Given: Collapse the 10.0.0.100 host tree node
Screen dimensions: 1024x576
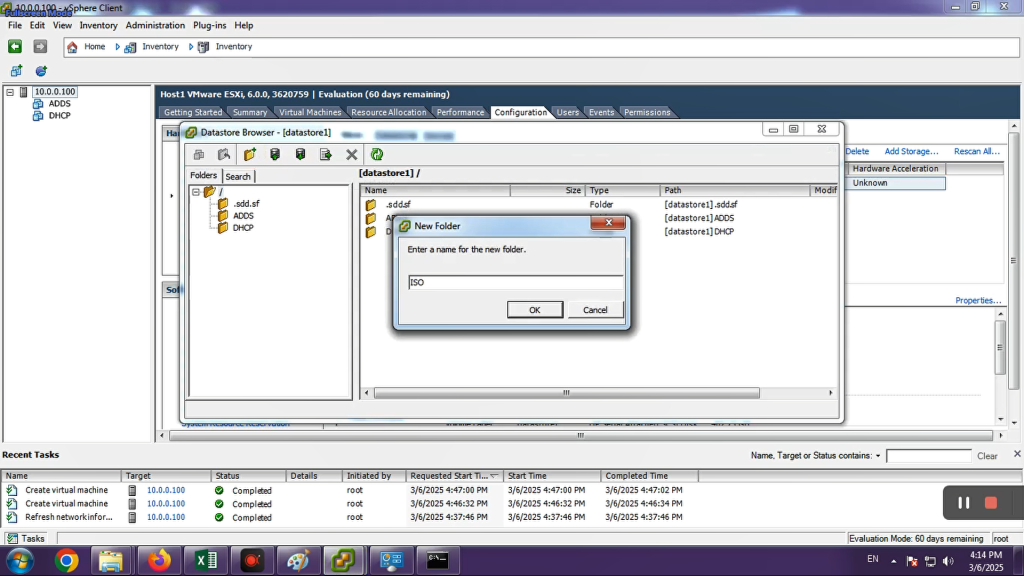Looking at the screenshot, I should coord(10,92).
